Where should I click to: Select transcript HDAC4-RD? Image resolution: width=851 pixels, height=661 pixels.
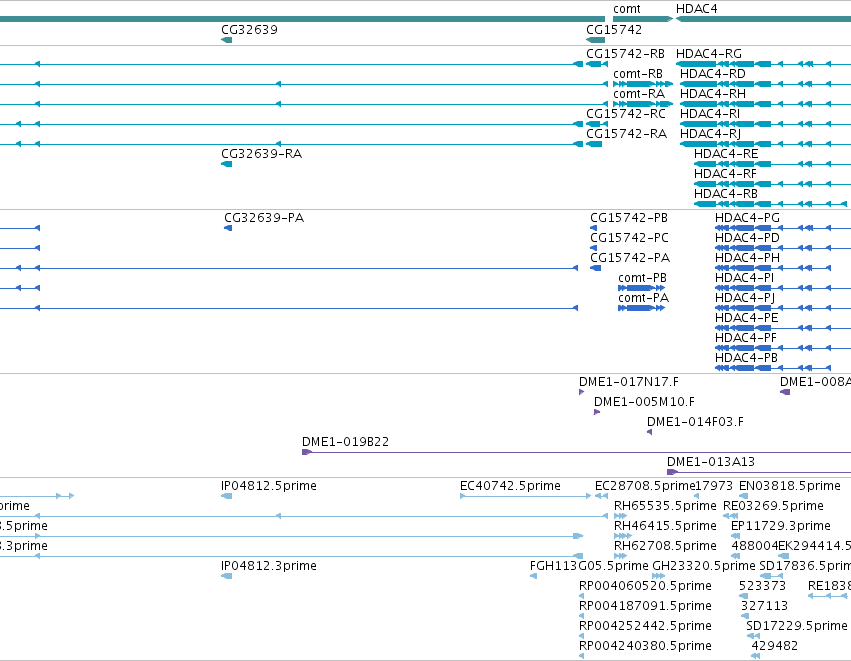[x=713, y=74]
